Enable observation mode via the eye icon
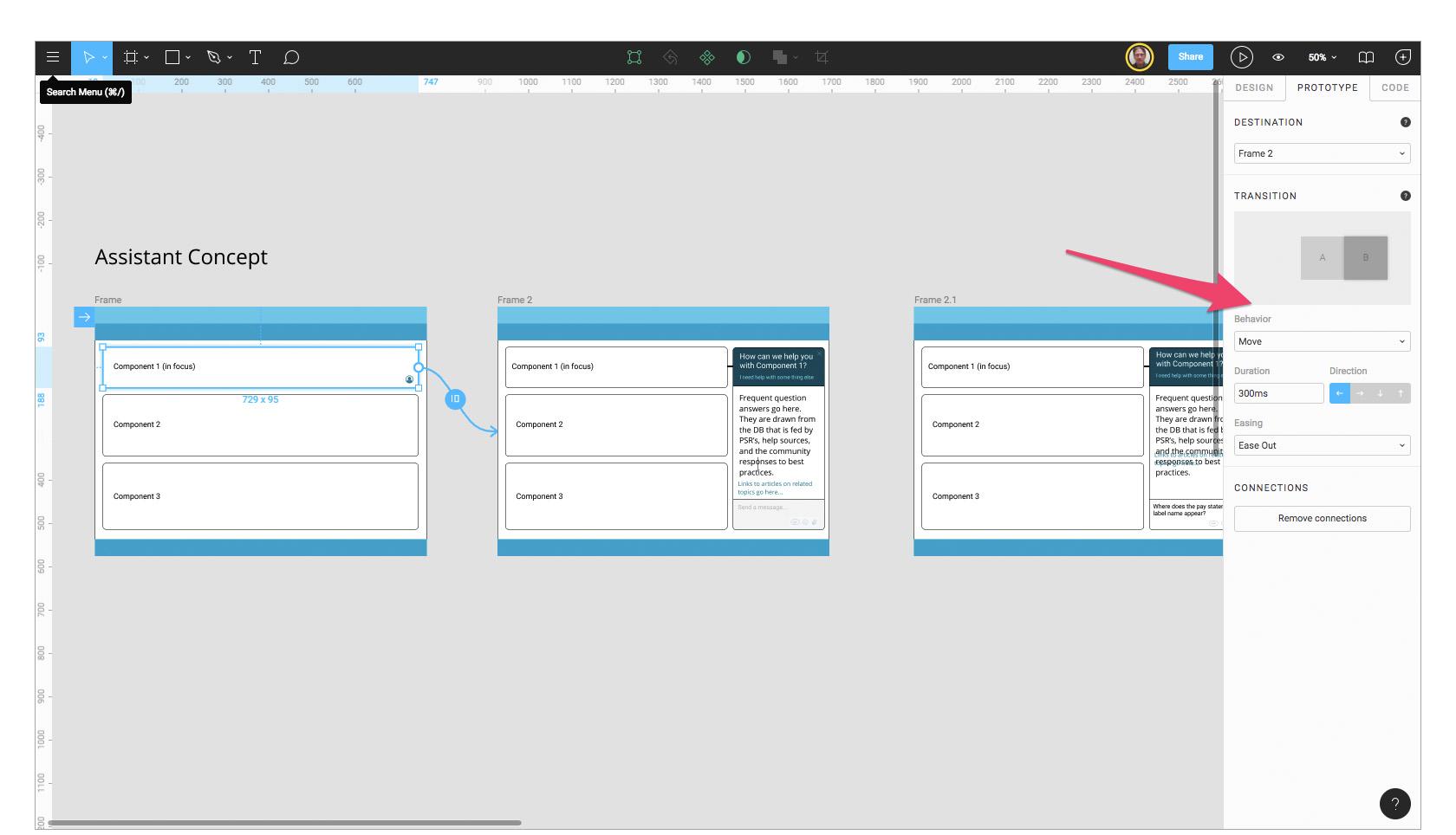The height and width of the screenshot is (835, 1456). pos(1278,57)
